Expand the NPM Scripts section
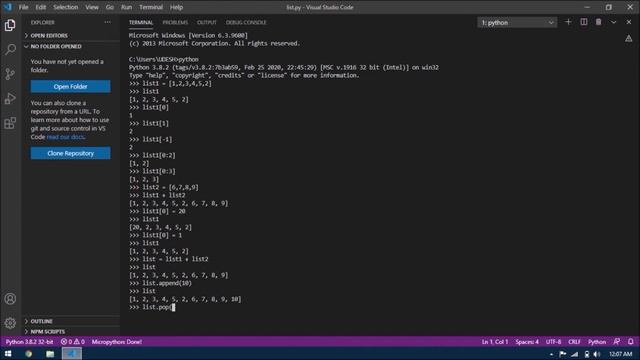Screen dimensions: 640x360 point(71,331)
